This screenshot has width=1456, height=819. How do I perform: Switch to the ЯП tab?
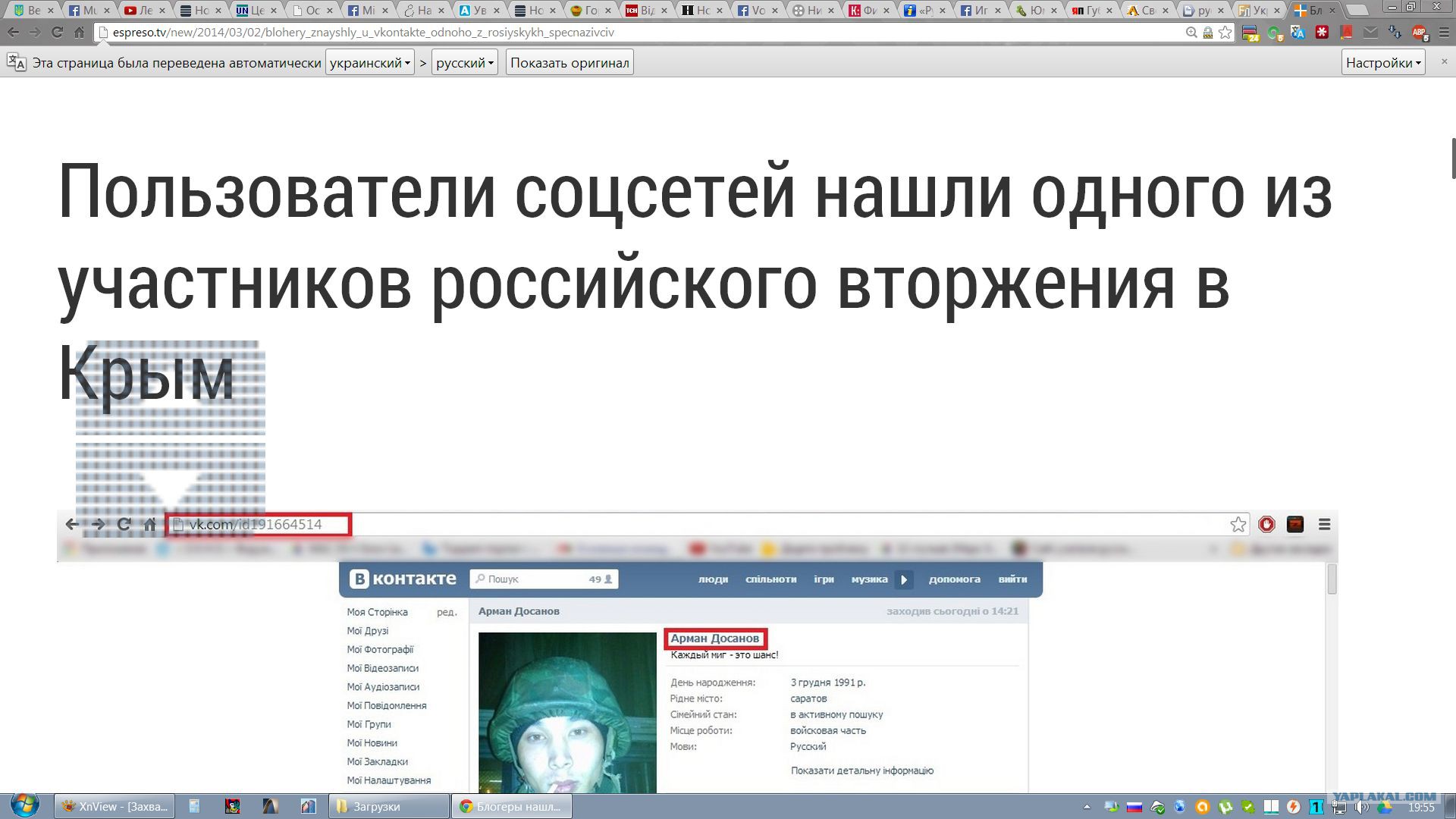pyautogui.click(x=1093, y=10)
